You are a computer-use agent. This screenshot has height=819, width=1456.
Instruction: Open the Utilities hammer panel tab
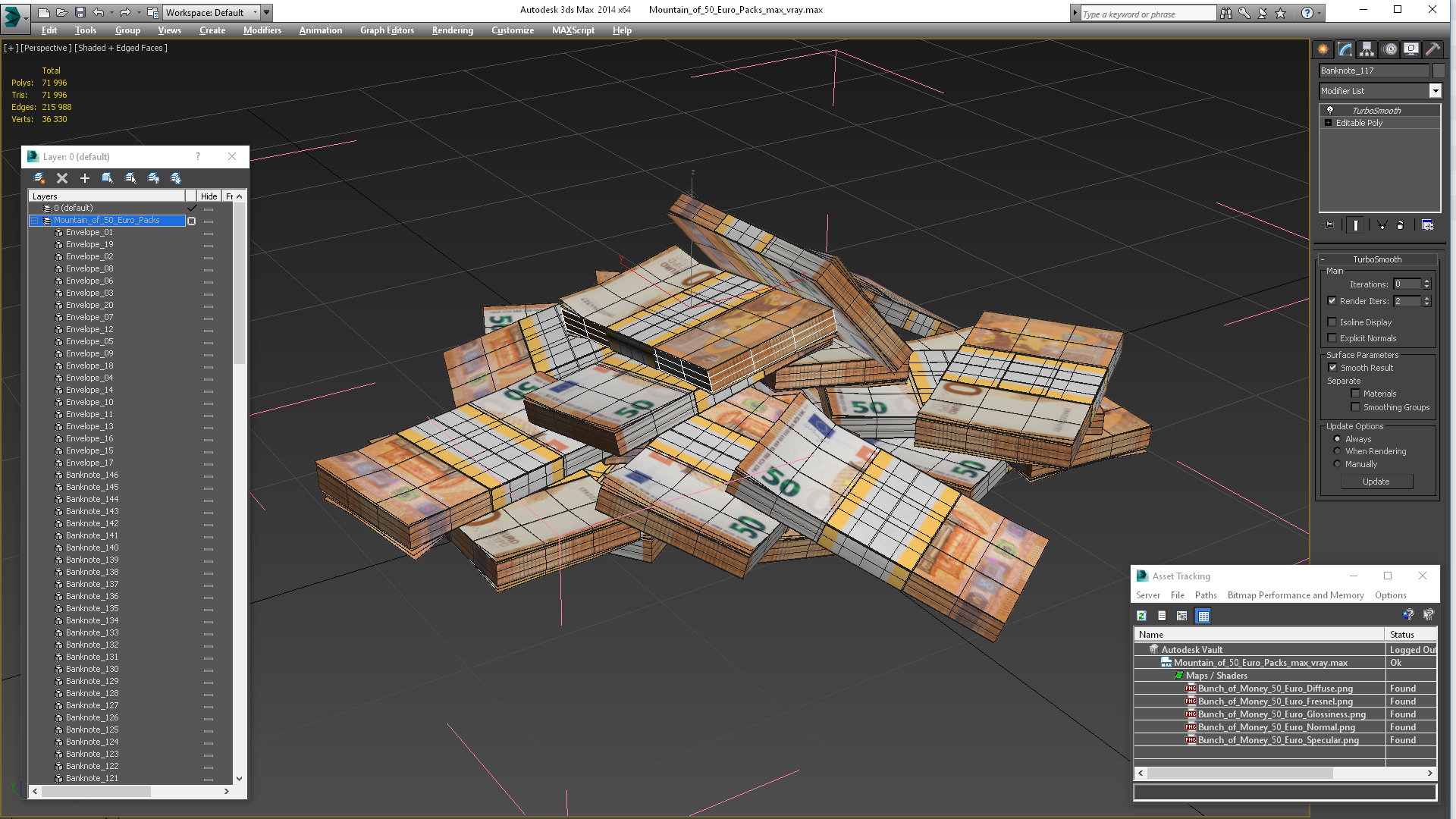(1433, 49)
